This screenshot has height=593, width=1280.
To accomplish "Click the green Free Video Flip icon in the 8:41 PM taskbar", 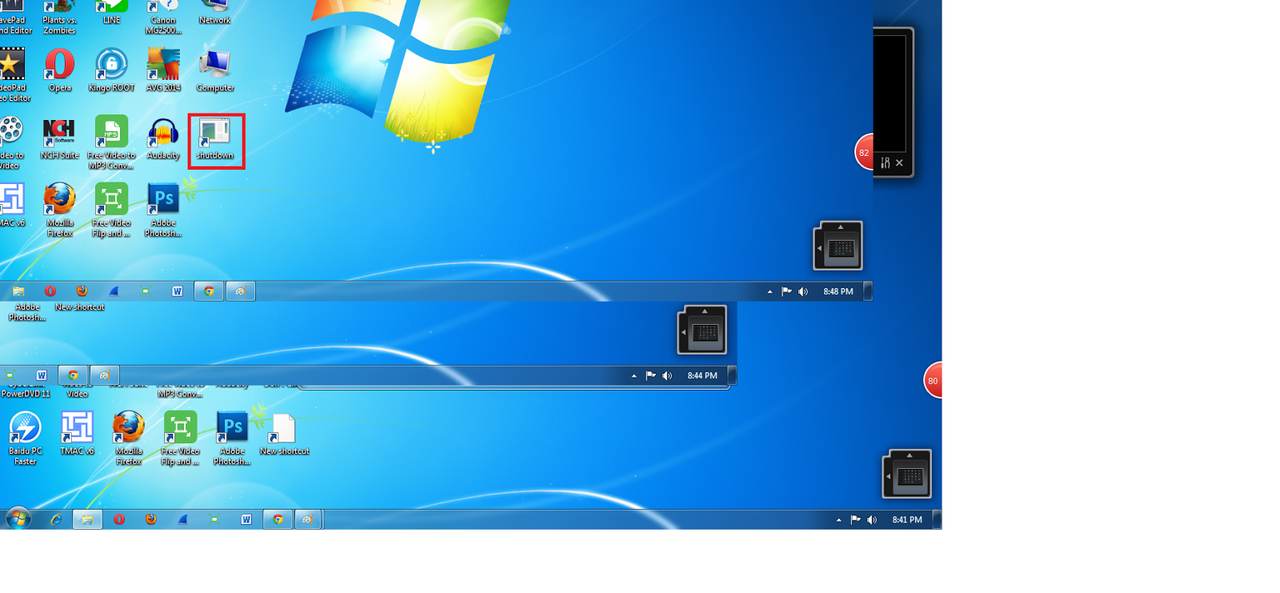I will click(x=215, y=519).
